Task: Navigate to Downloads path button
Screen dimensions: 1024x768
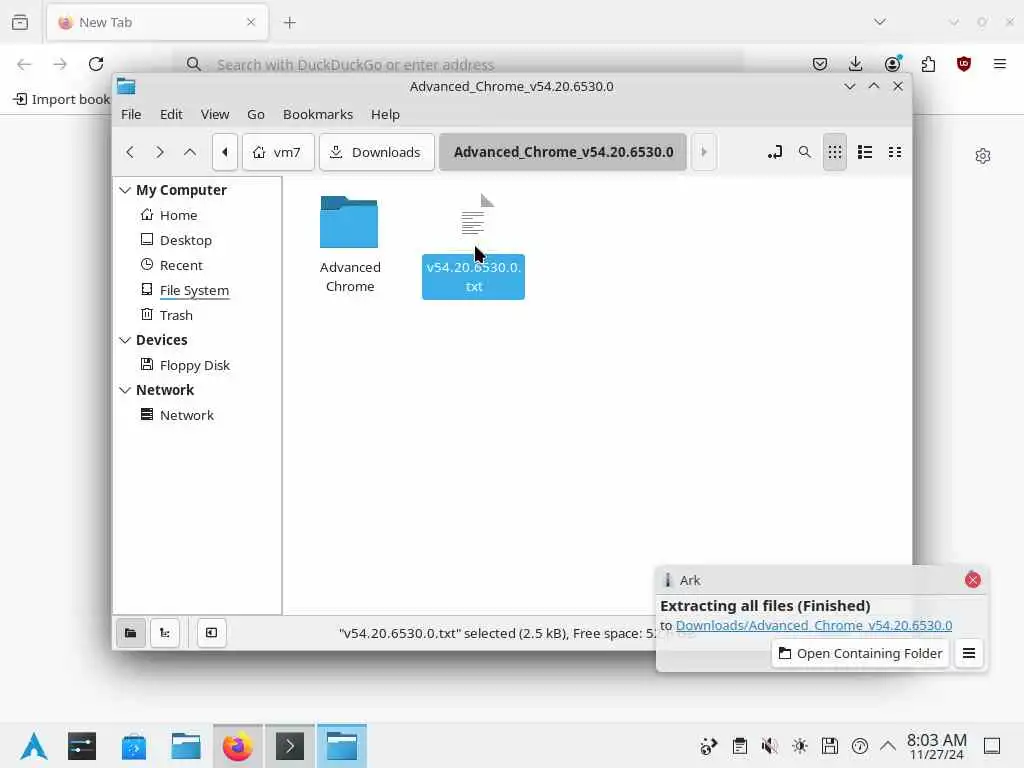Action: [376, 152]
